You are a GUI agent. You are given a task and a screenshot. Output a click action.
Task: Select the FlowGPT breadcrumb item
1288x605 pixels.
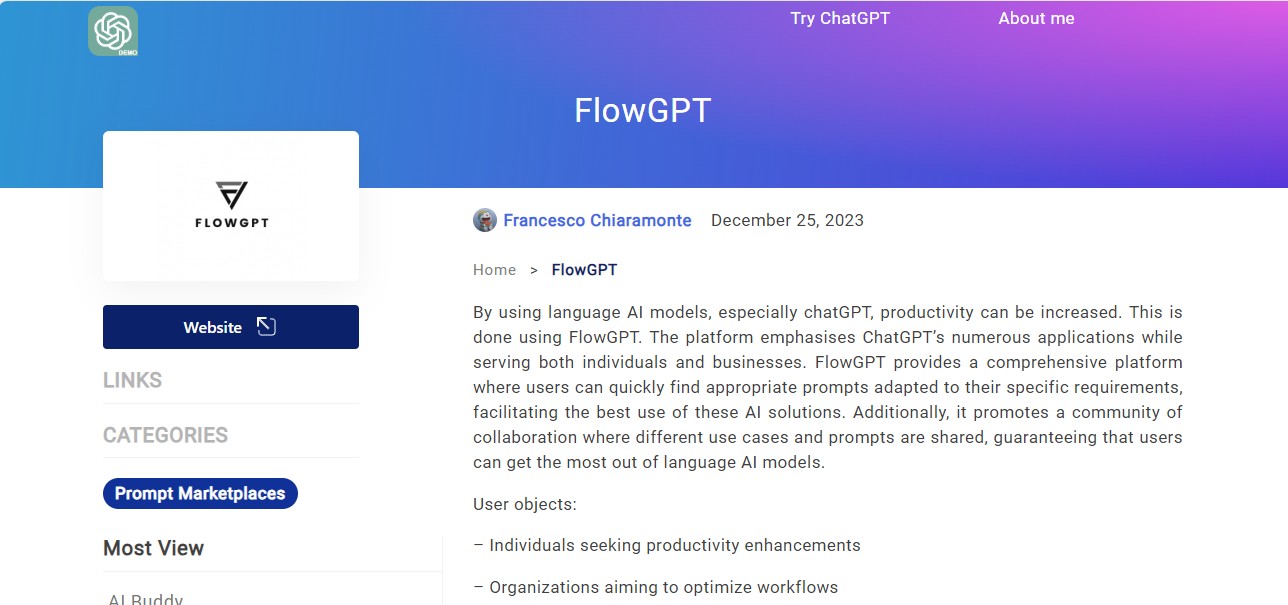[584, 270]
